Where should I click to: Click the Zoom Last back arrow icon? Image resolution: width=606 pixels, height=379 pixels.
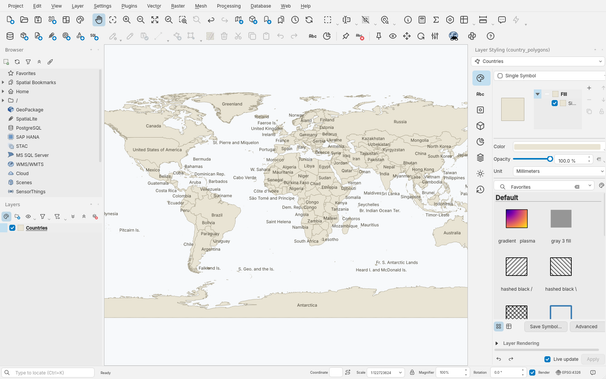[211, 20]
